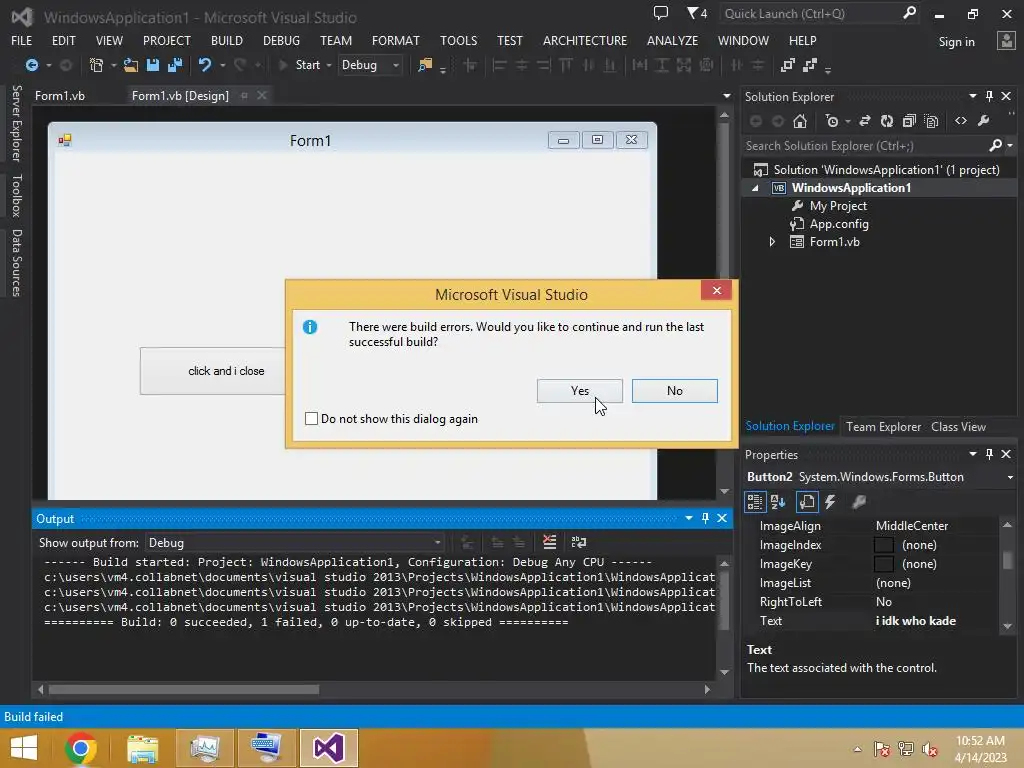This screenshot has height=768, width=1024.
Task: Click the Undo arrow icon
Action: (x=205, y=65)
